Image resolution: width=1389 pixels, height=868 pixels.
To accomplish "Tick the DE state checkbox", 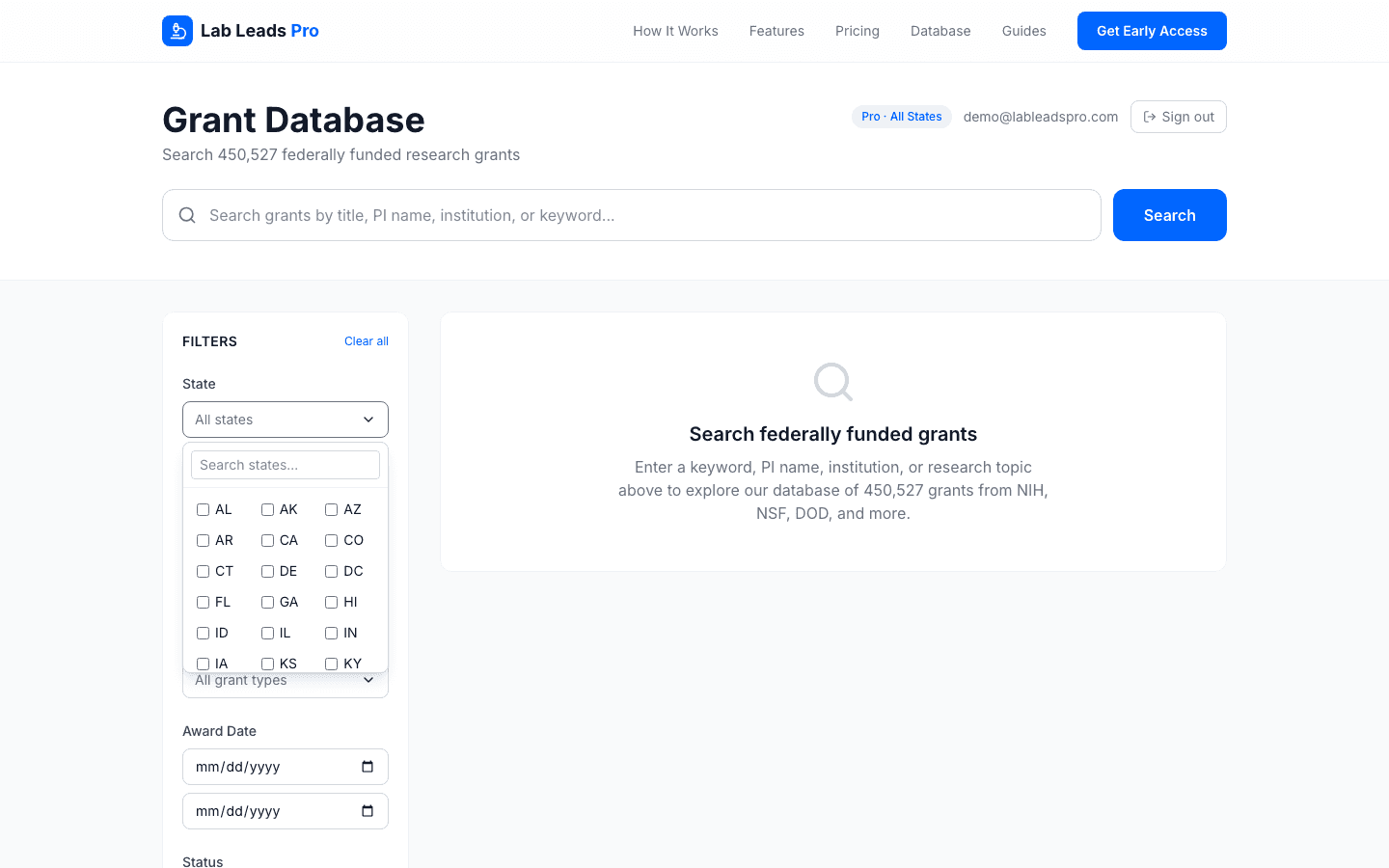I will tap(267, 571).
